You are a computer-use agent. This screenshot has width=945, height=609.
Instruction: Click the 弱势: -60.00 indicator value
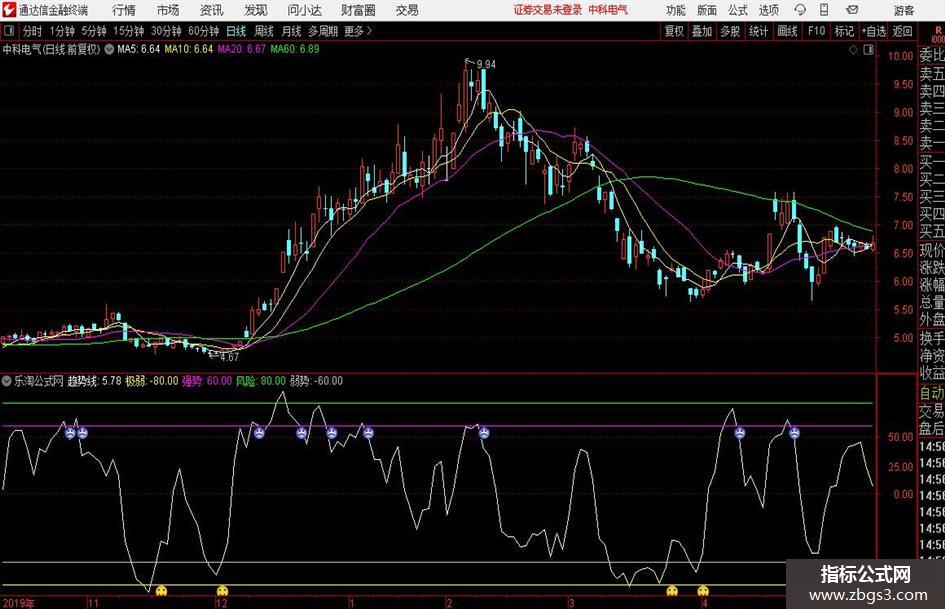[x=316, y=381]
